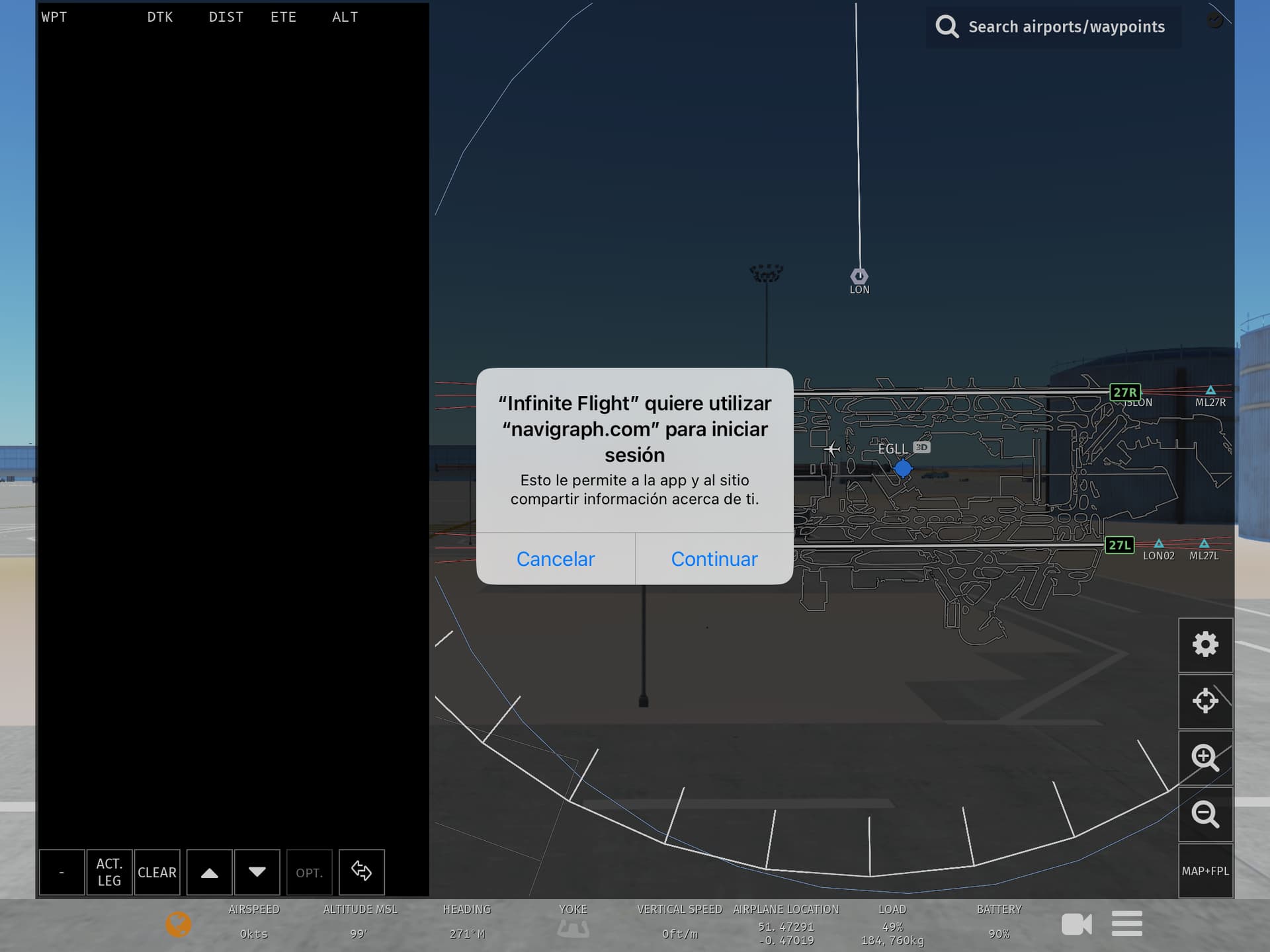This screenshot has width=1270, height=952.
Task: Click the Search airports/waypoints field
Action: 1053,27
